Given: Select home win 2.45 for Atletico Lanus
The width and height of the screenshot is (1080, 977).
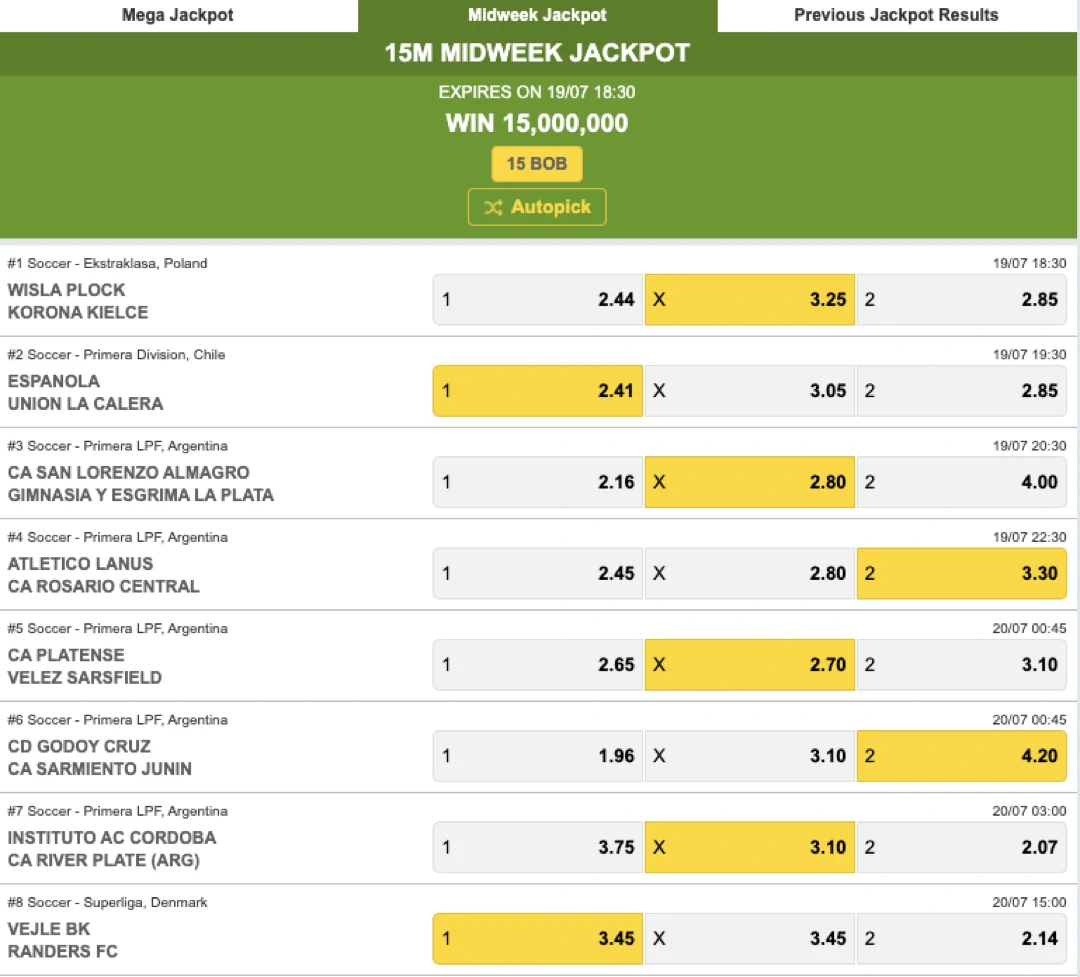Looking at the screenshot, I should [537, 573].
